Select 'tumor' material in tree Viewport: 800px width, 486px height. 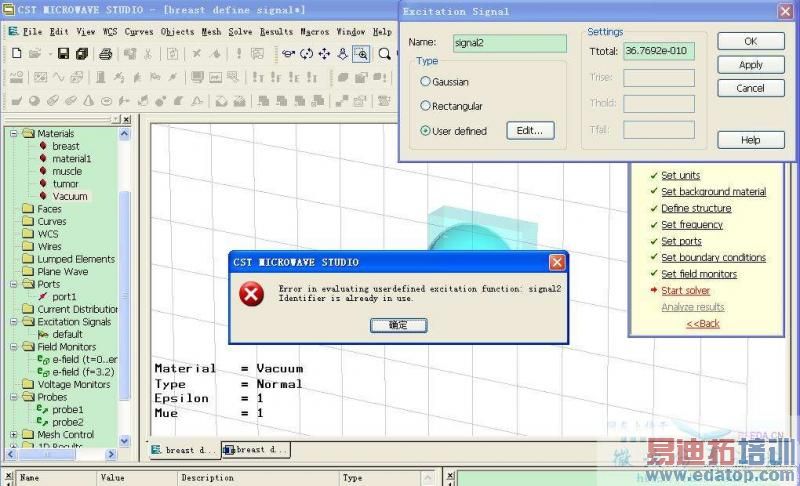[x=65, y=184]
